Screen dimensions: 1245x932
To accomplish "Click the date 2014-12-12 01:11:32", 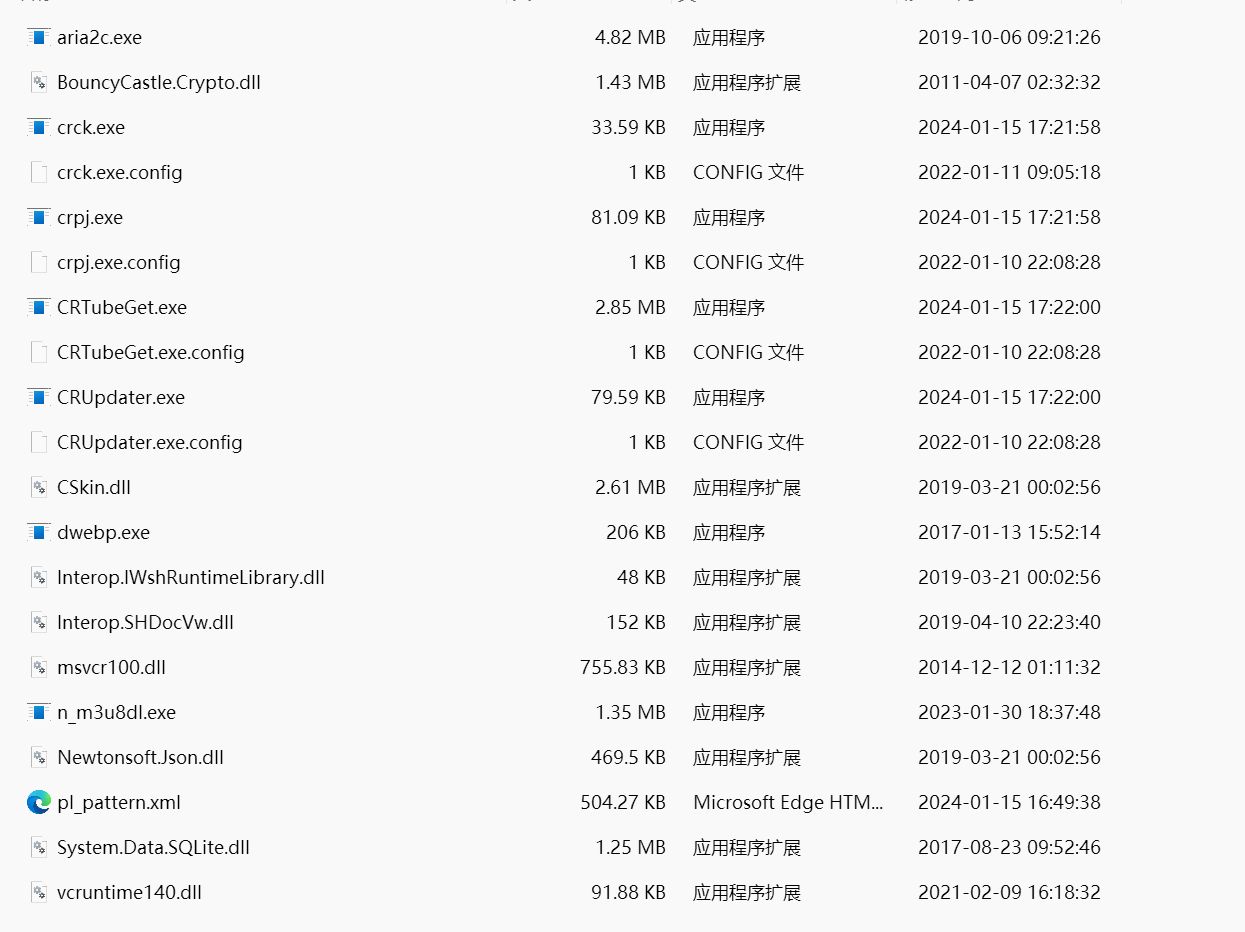I will (1009, 668).
